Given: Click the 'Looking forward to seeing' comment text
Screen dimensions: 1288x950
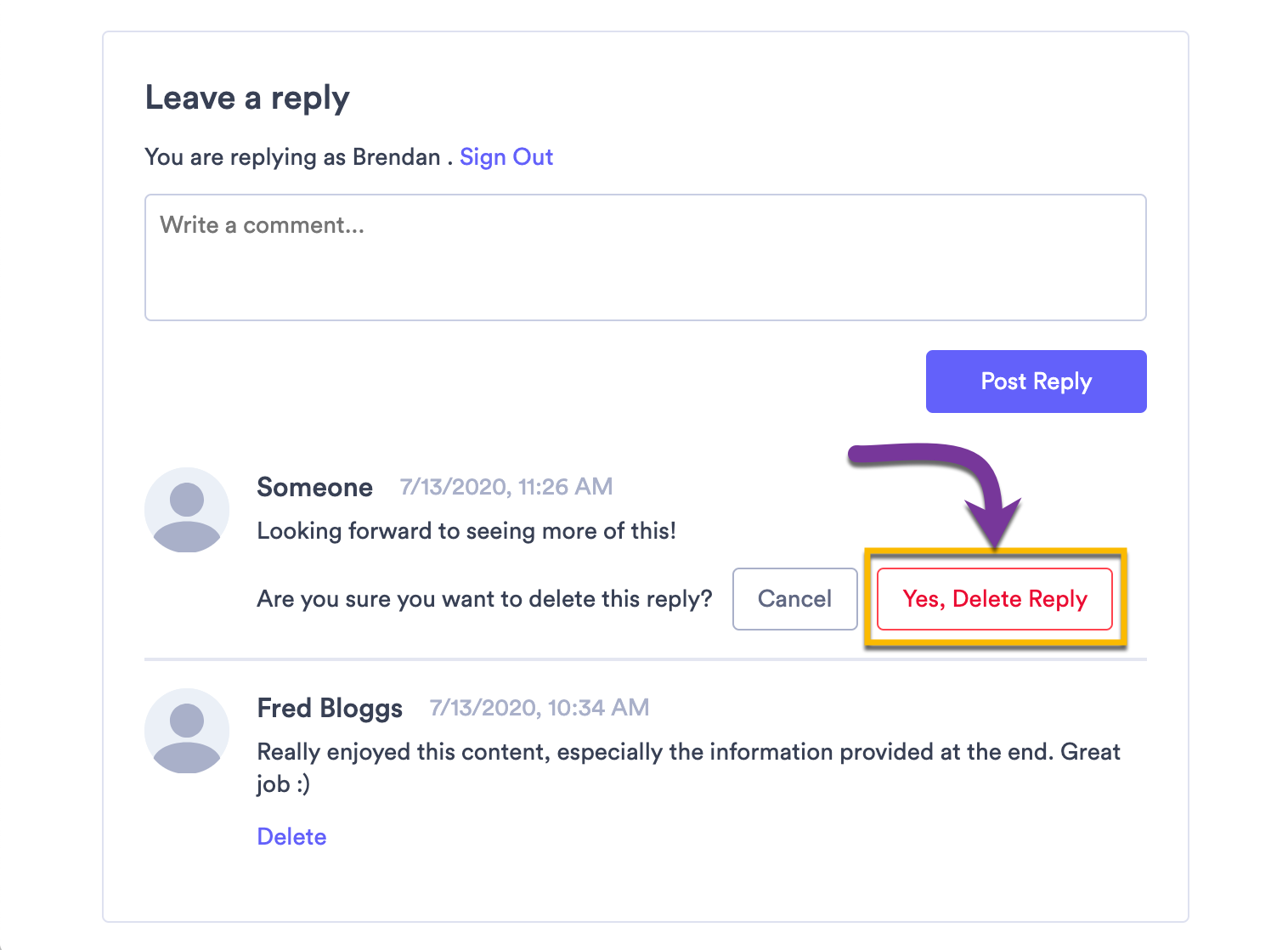Looking at the screenshot, I should click(466, 531).
